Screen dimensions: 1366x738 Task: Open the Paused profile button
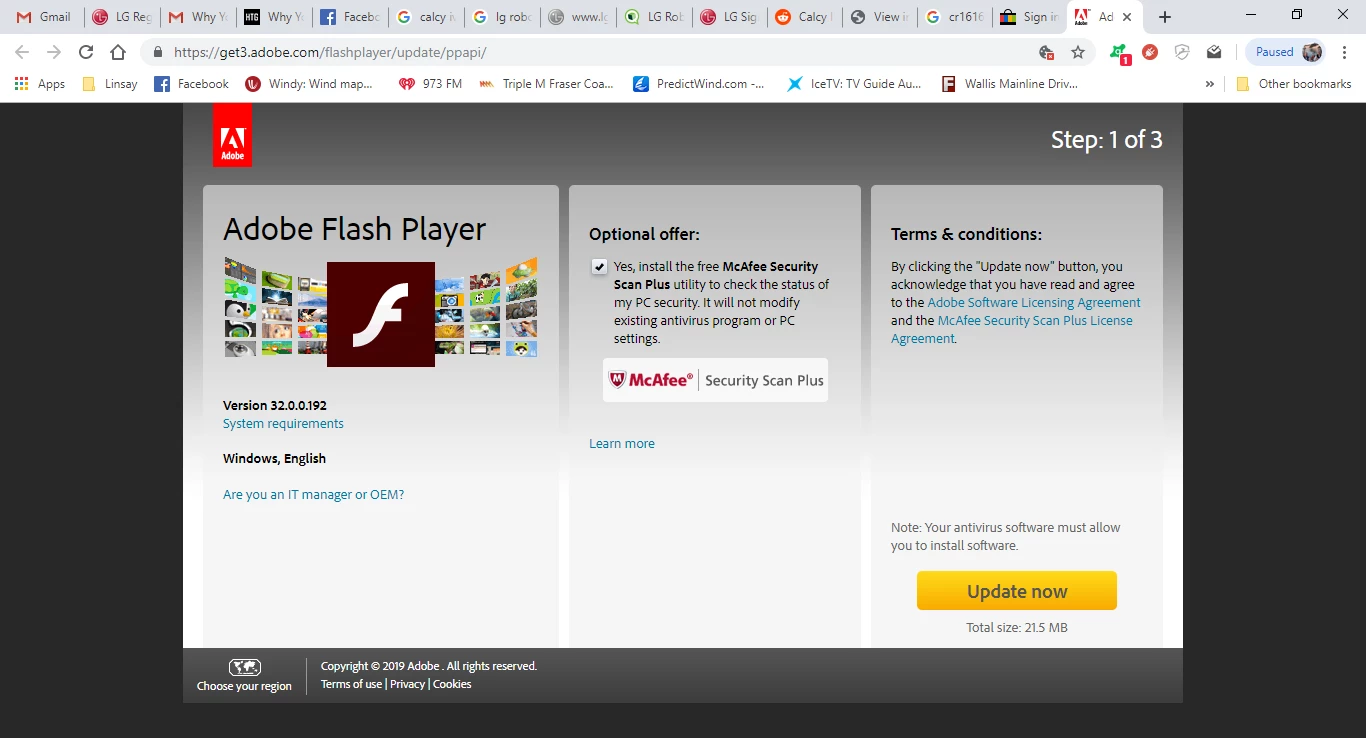[x=1288, y=52]
